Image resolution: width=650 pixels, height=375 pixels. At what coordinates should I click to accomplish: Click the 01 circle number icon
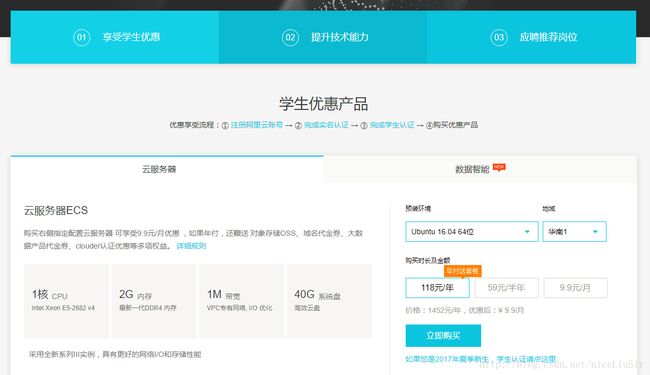pos(82,38)
